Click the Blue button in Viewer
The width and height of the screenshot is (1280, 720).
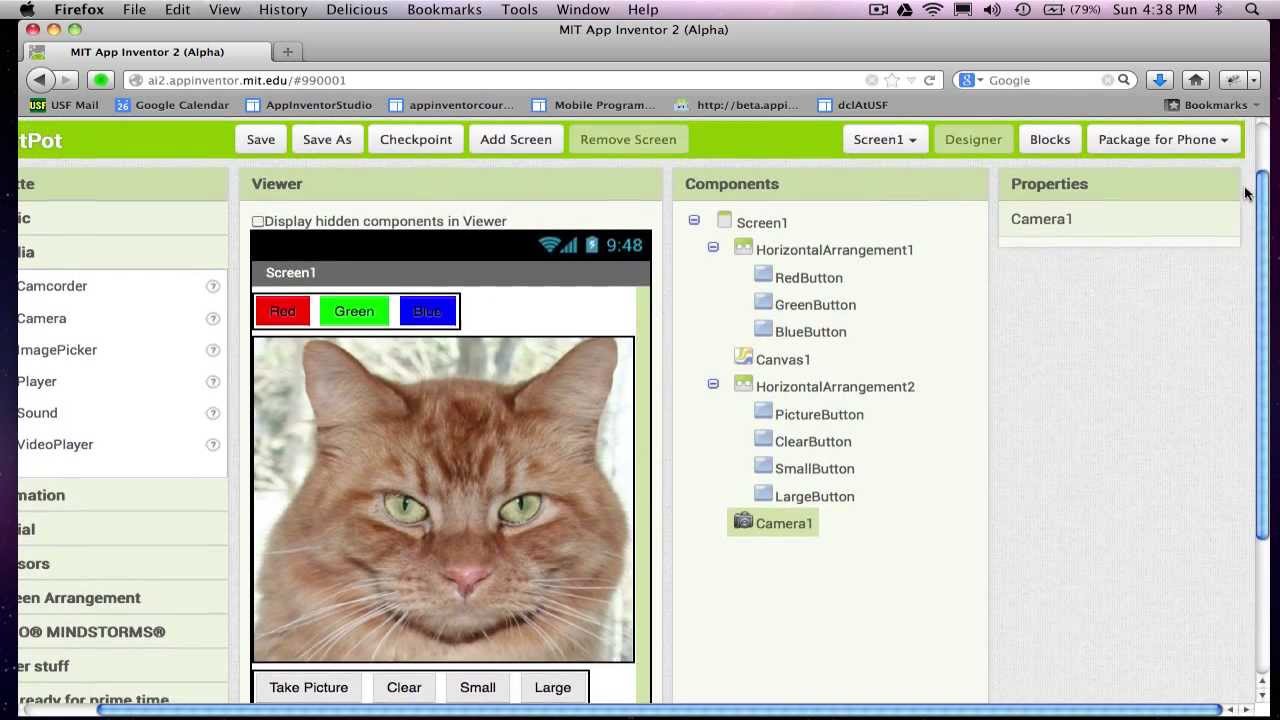tap(427, 312)
